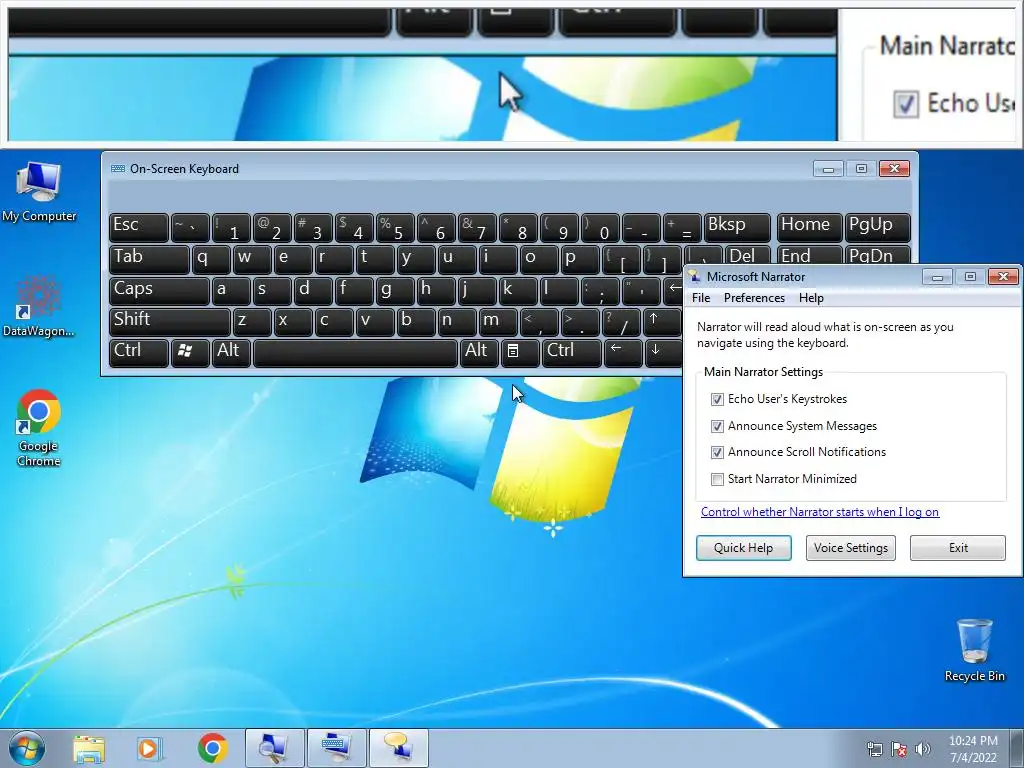Image resolution: width=1024 pixels, height=768 pixels.
Task: Click the Windows logo key on keyboard
Action: coord(189,353)
